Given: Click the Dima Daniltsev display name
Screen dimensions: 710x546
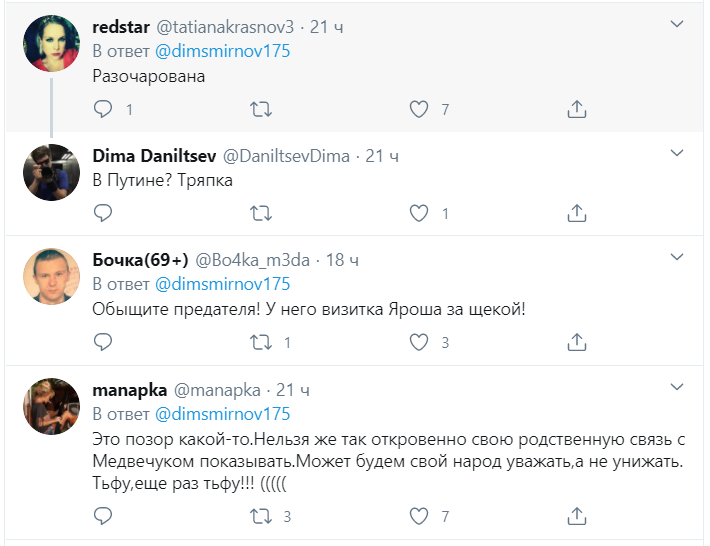Looking at the screenshot, I should pyautogui.click(x=151, y=155).
